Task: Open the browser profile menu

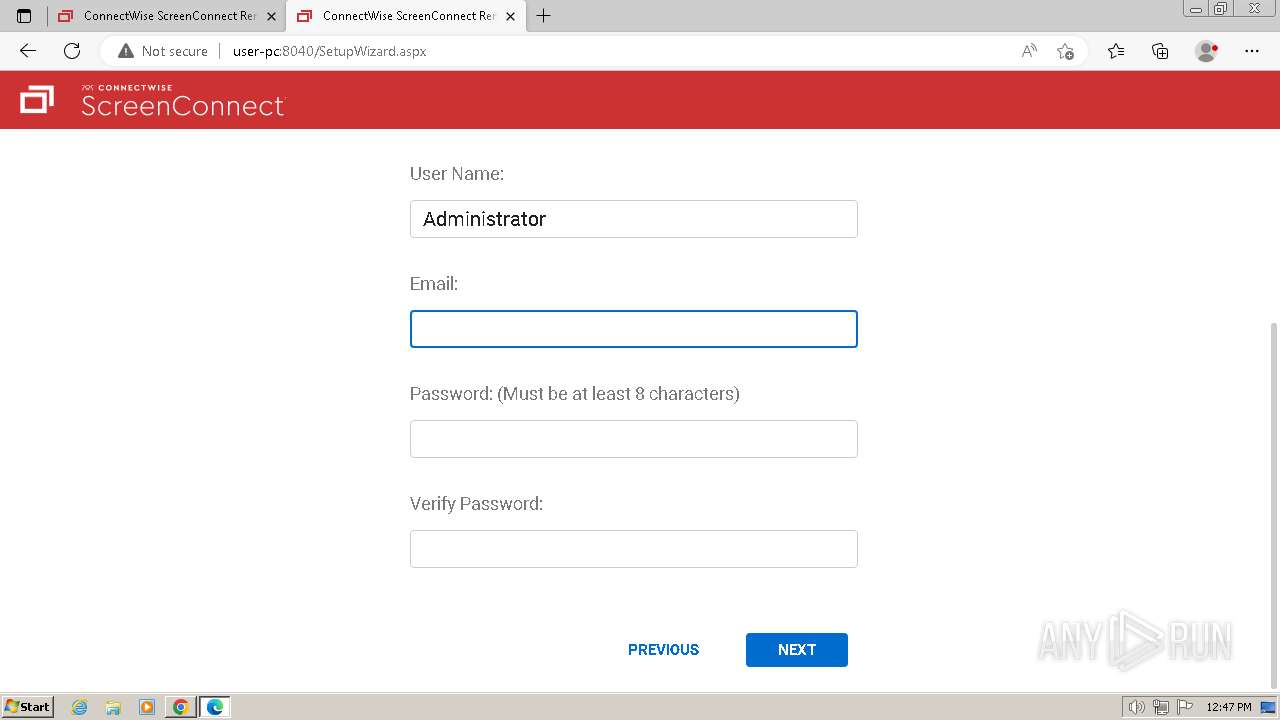Action: (1206, 51)
